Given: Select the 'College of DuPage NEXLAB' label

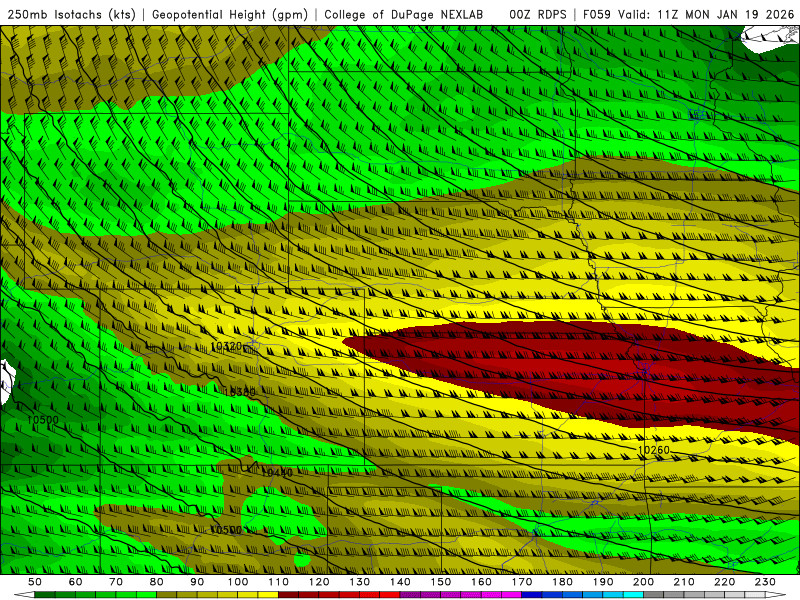Looking at the screenshot, I should 403,15.
